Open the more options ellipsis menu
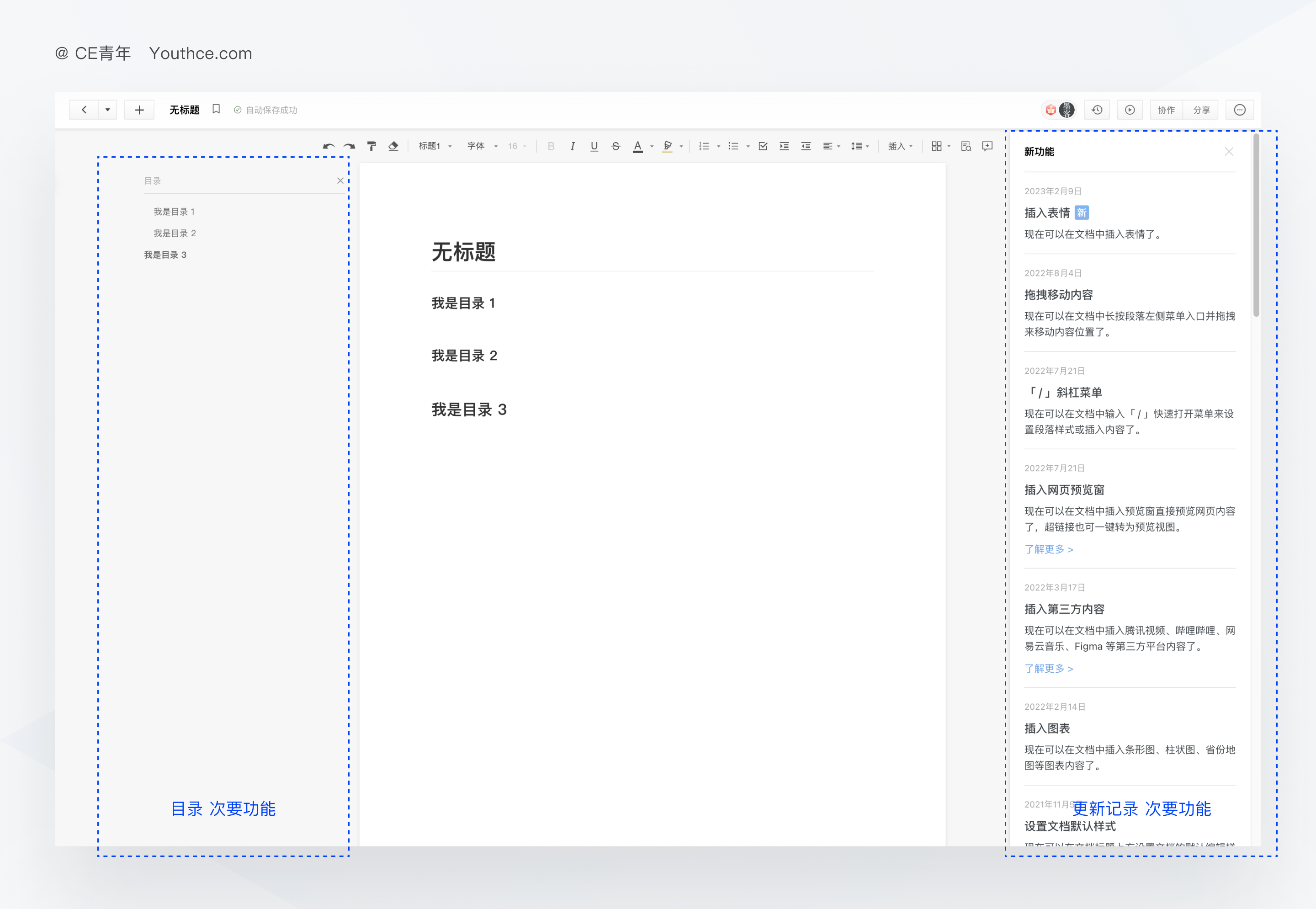The image size is (1316, 909). 1240,110
